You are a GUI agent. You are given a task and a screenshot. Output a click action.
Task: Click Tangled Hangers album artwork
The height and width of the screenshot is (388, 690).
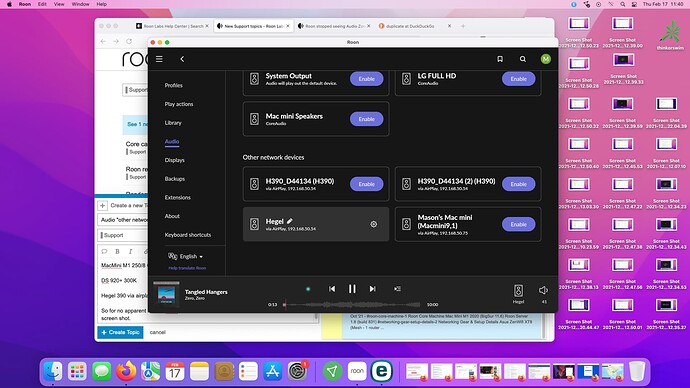click(166, 294)
